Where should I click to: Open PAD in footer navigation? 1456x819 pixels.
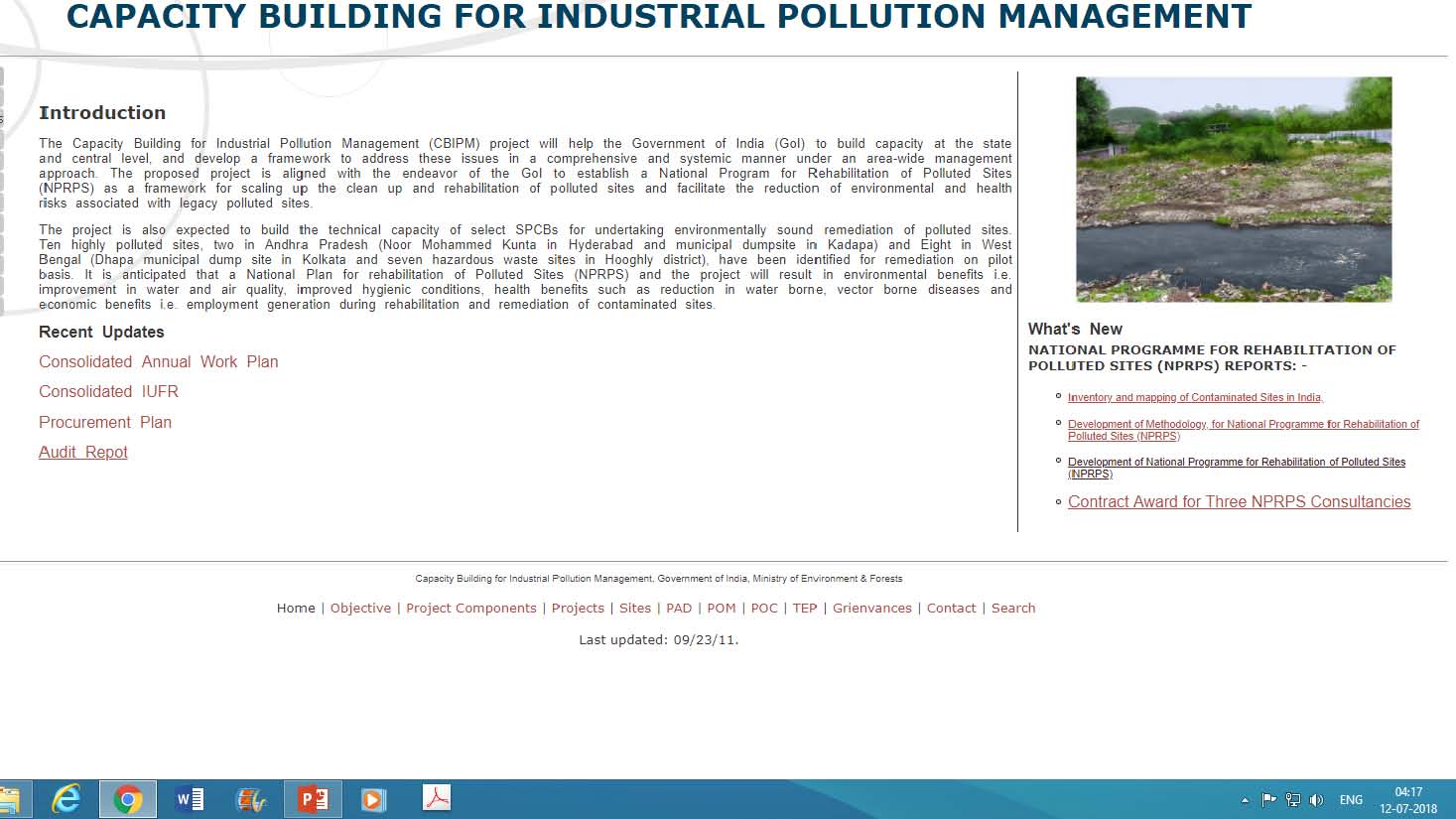[679, 609]
